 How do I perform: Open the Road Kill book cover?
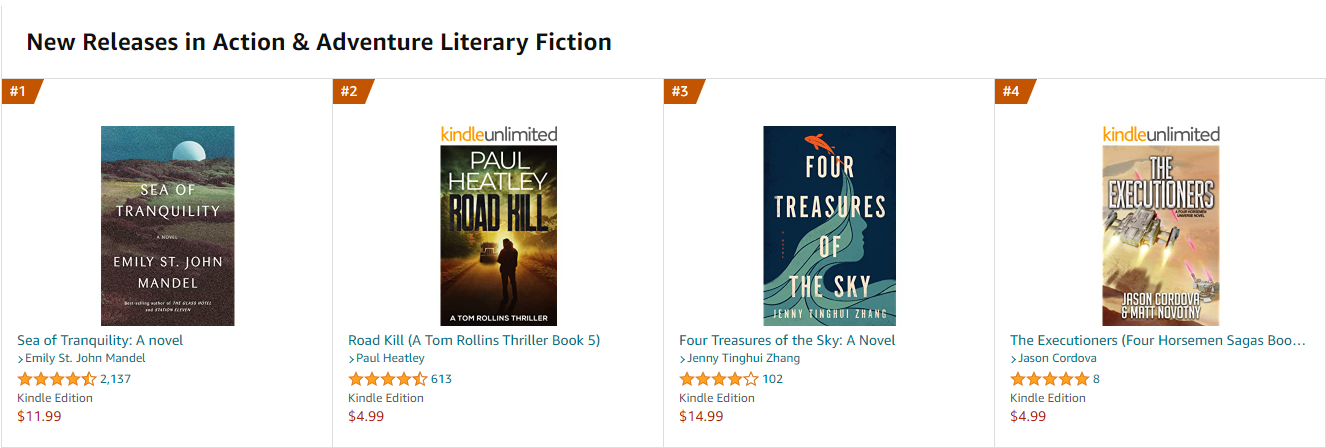click(498, 235)
